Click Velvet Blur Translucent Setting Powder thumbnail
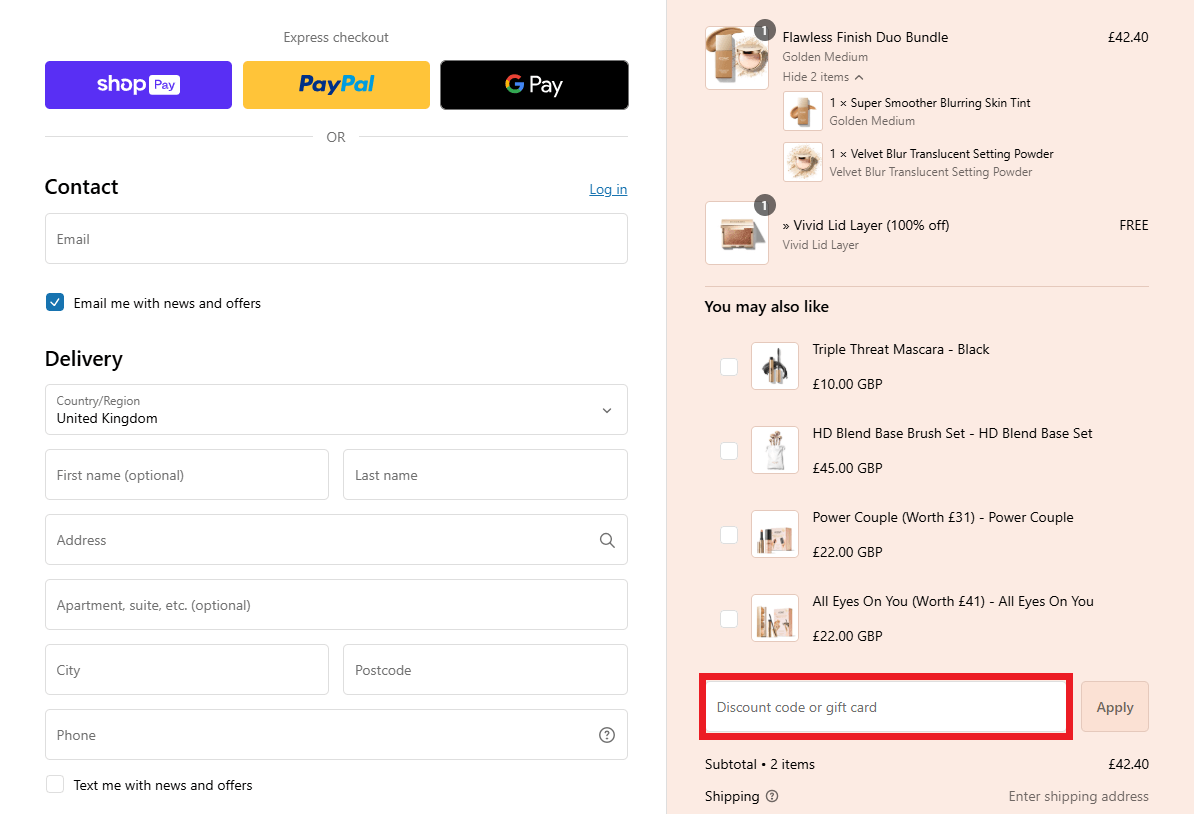The width and height of the screenshot is (1194, 814). pos(803,162)
